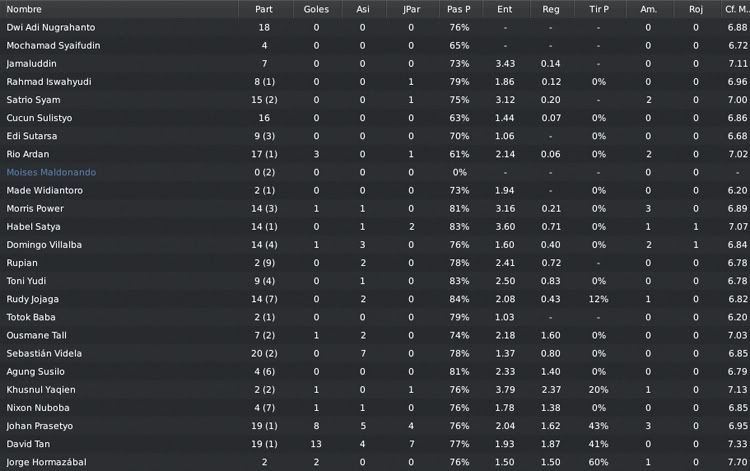Sort by the Goles column header

click(x=316, y=9)
